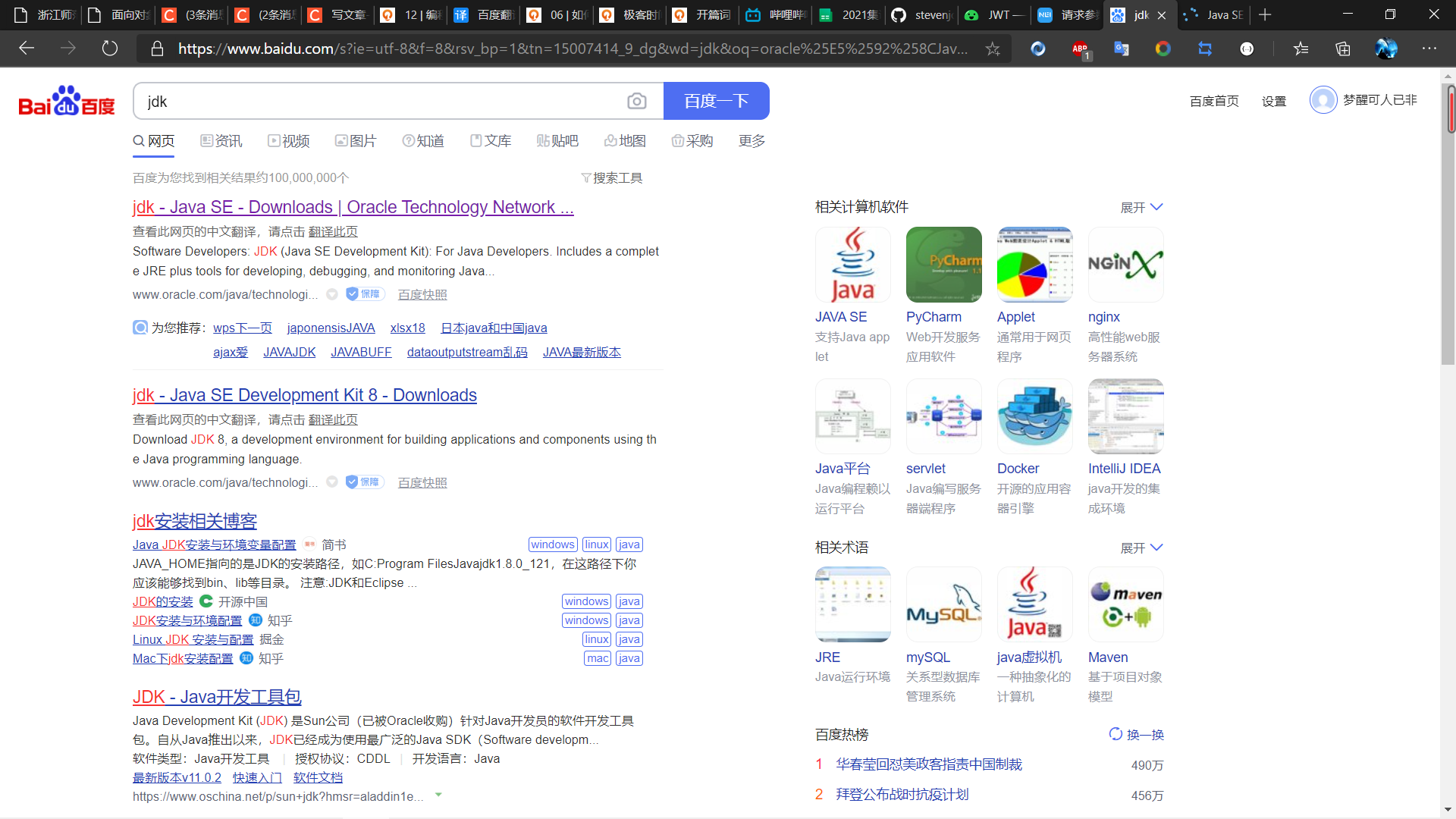Open the browser collections icon
This screenshot has width=1456, height=819.
1342,49
